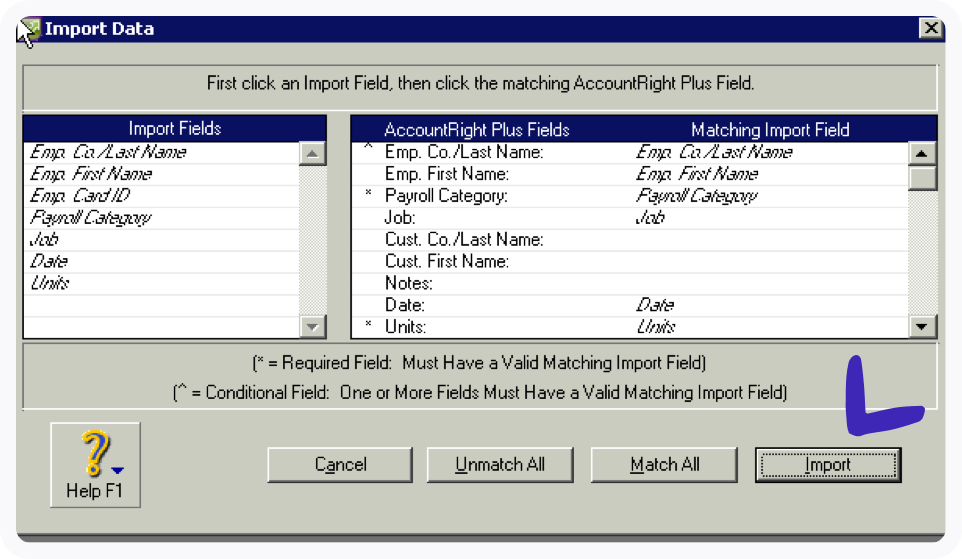This screenshot has height=559, width=962.
Task: Click scroll up arrow in Import Fields list
Action: click(x=312, y=153)
